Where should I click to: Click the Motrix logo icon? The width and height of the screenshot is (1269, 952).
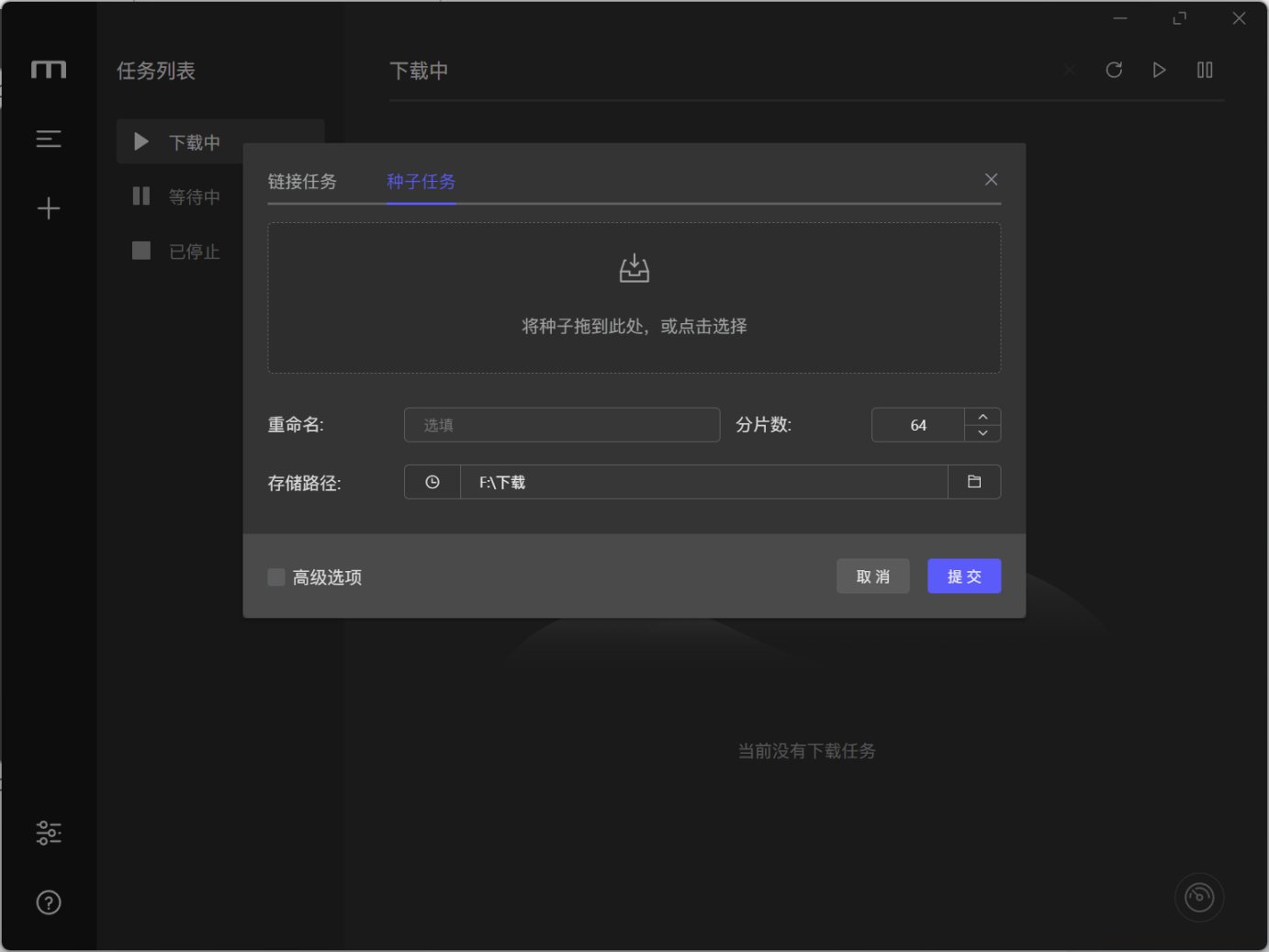point(49,70)
